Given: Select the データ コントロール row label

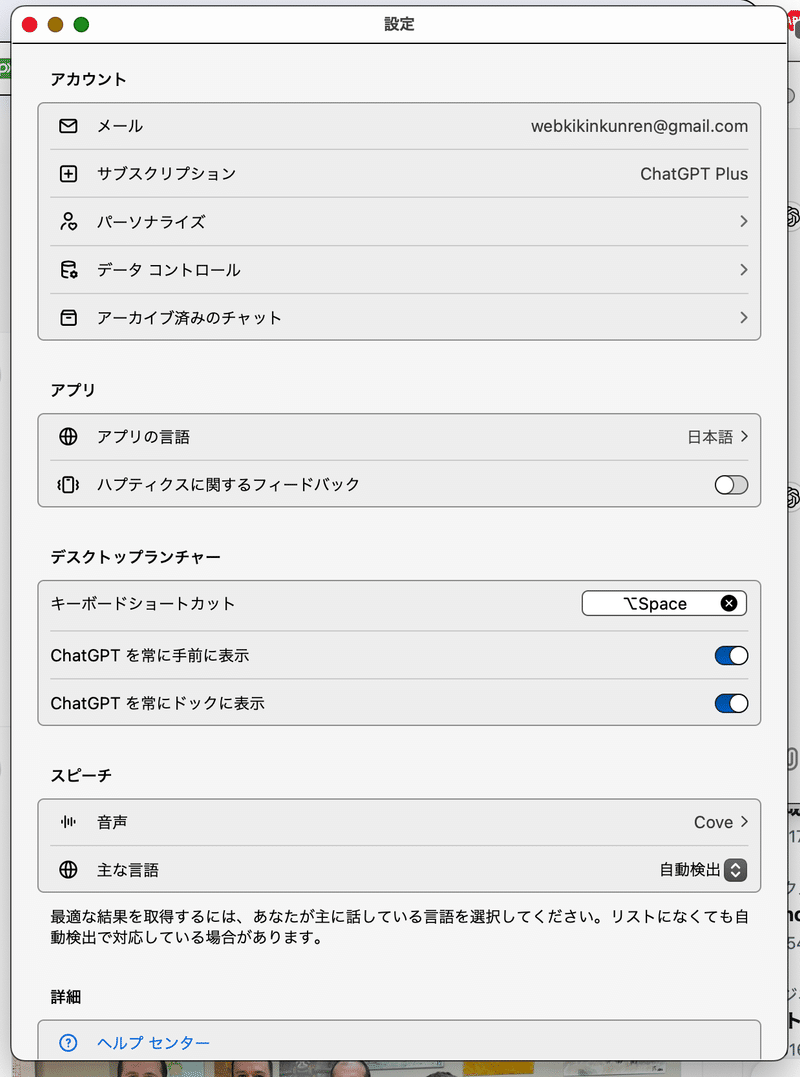Looking at the screenshot, I should pos(169,269).
